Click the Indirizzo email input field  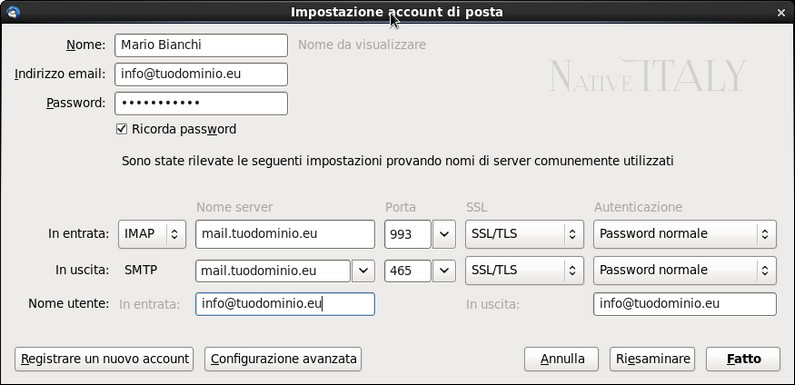[201, 74]
